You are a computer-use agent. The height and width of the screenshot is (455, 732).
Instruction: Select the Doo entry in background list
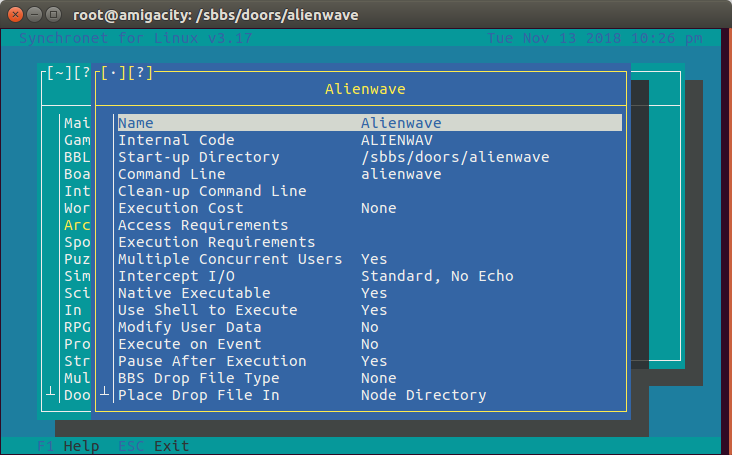tap(77, 395)
